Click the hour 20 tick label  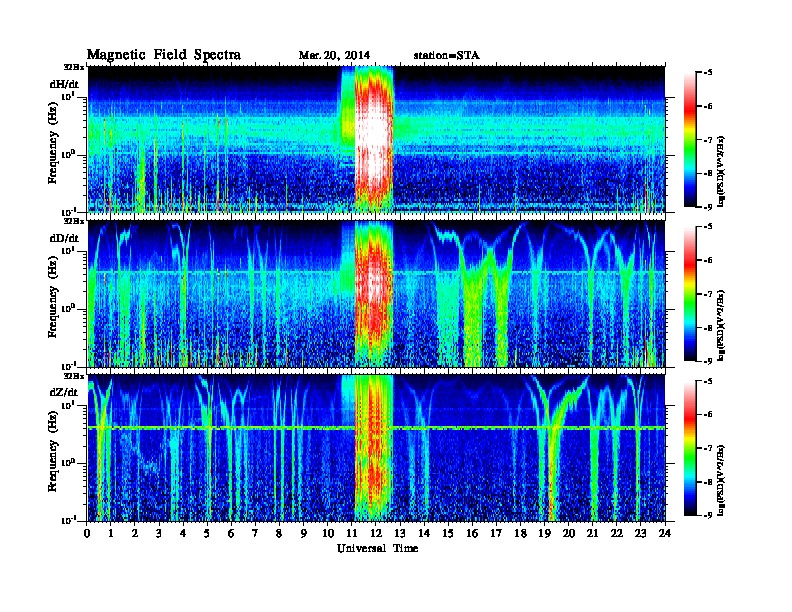(x=569, y=534)
